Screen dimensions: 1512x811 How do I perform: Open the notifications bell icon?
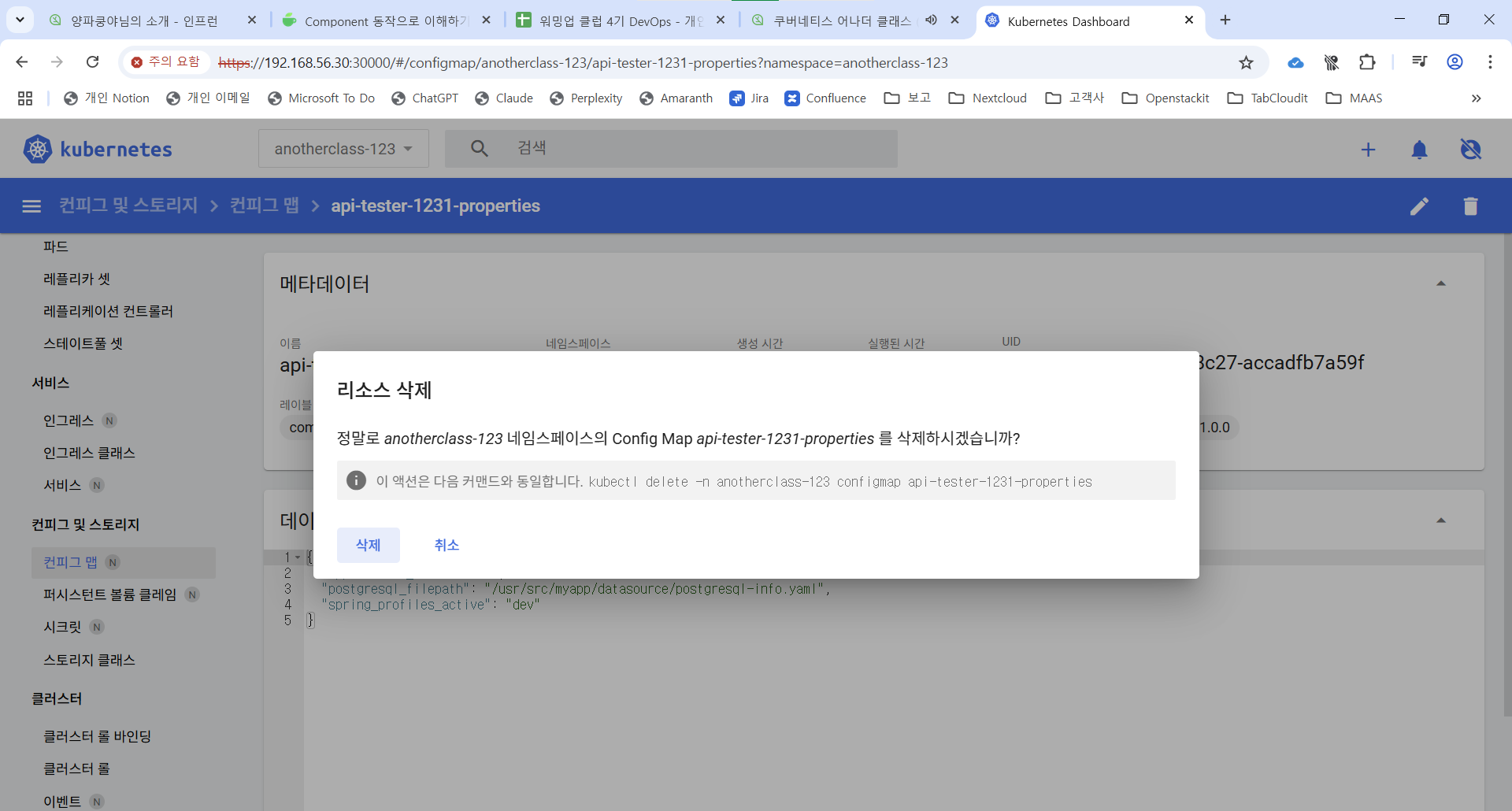pyautogui.click(x=1419, y=150)
